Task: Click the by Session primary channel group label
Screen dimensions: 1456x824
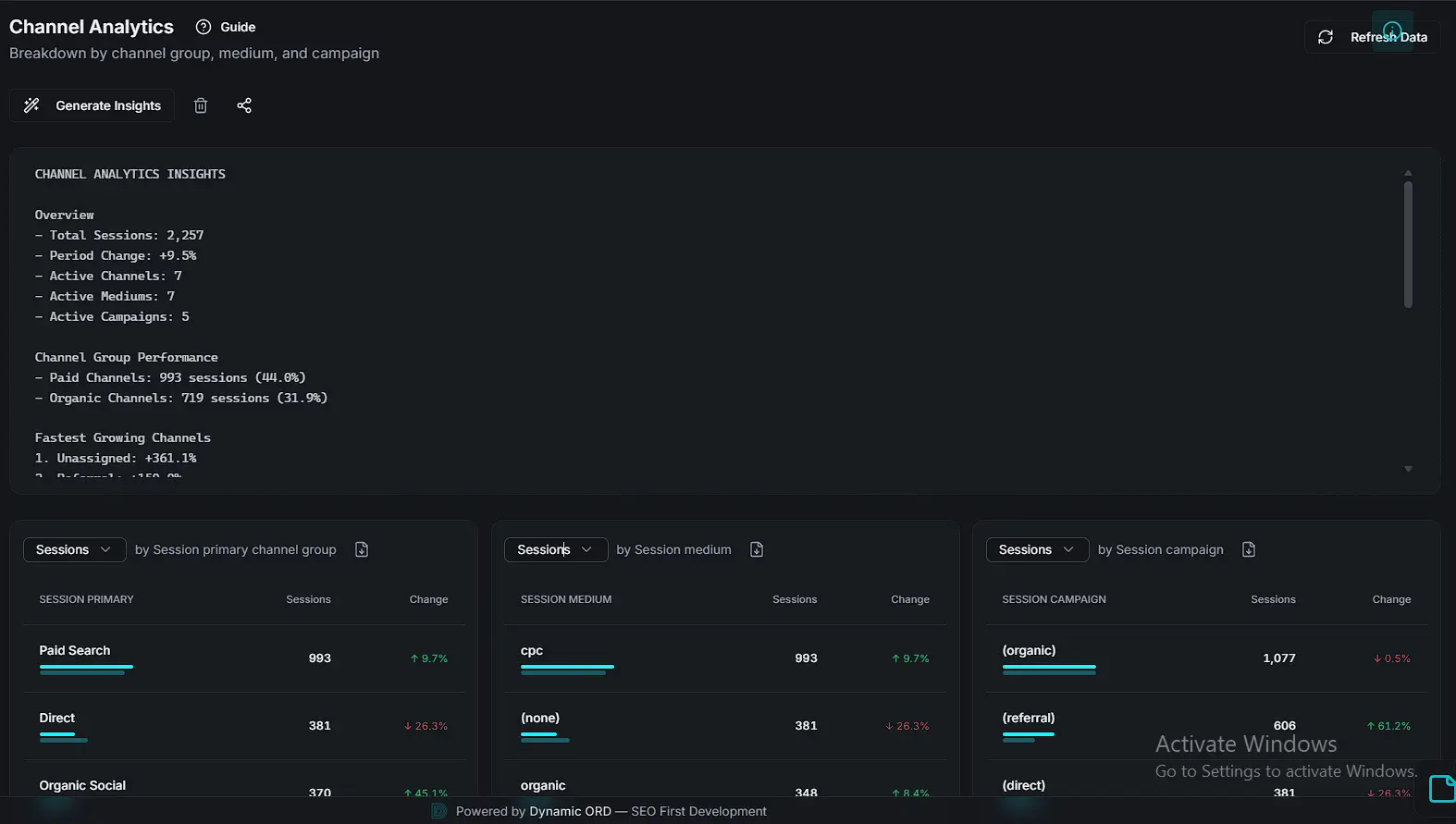Action: (236, 549)
